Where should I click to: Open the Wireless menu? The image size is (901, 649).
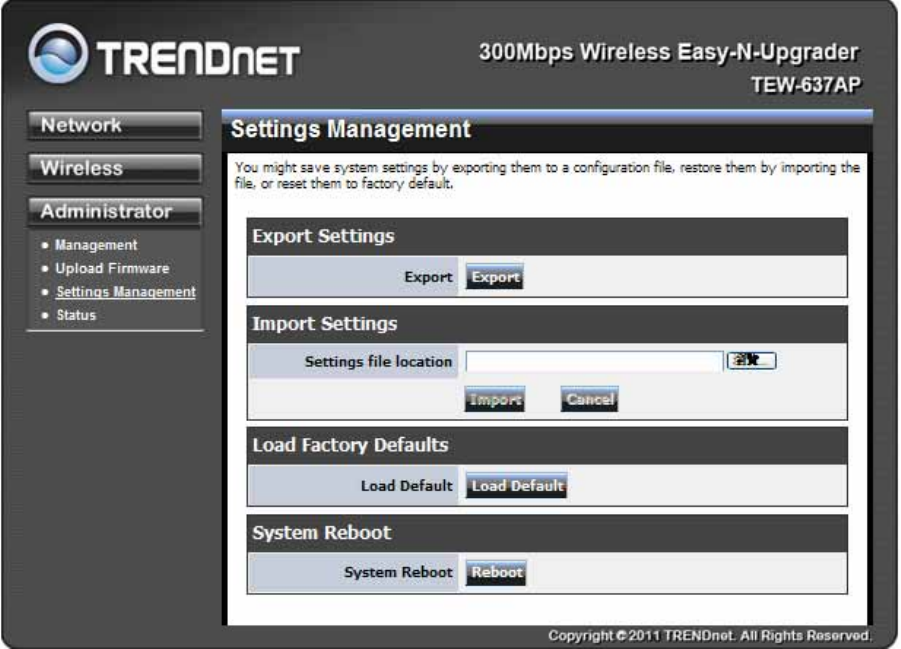pos(114,168)
